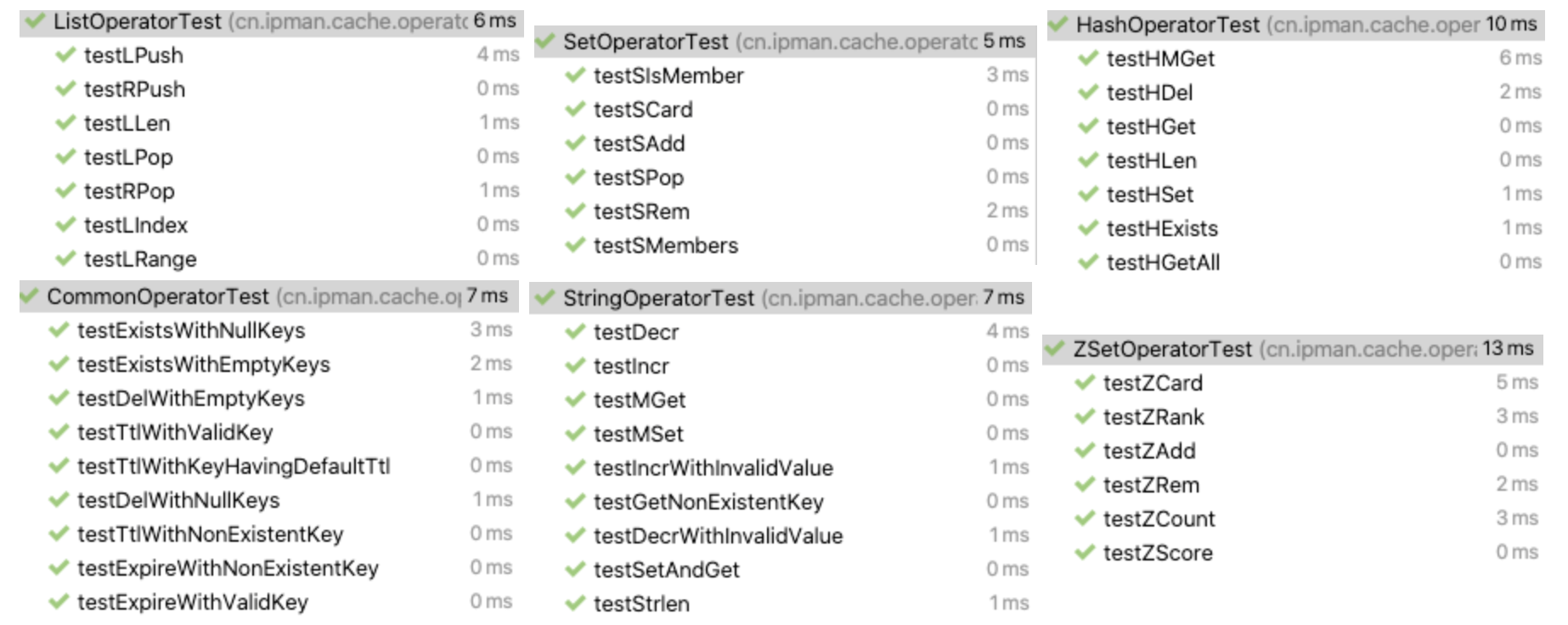
Task: Click the 13 ms duration of ZSetOperatorTest
Action: point(1508,349)
